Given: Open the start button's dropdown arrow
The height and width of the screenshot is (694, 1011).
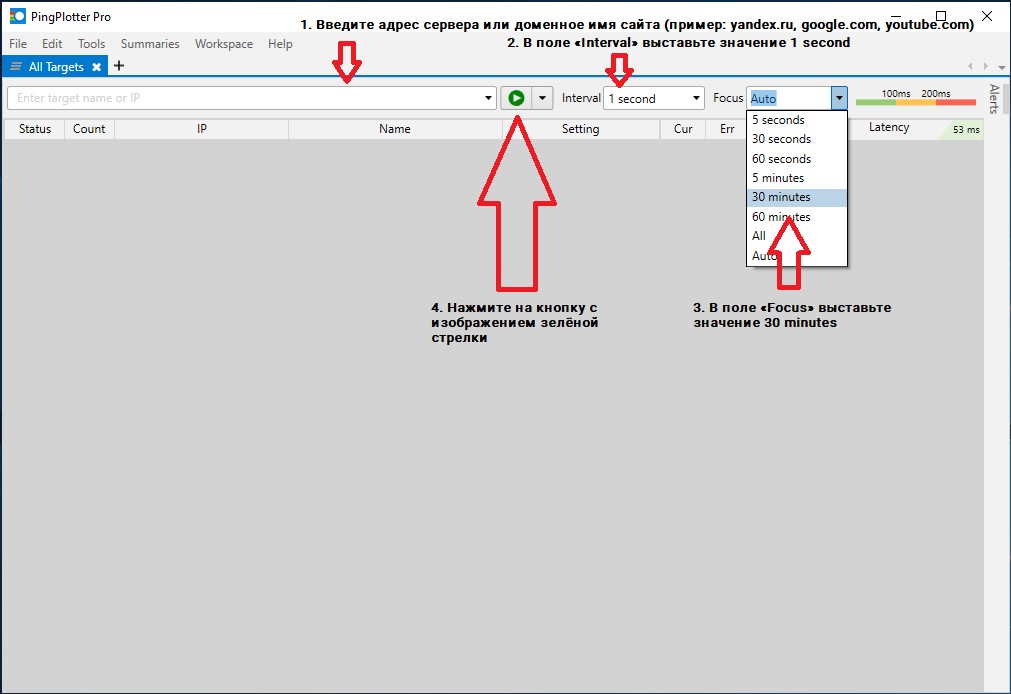Looking at the screenshot, I should [x=542, y=98].
